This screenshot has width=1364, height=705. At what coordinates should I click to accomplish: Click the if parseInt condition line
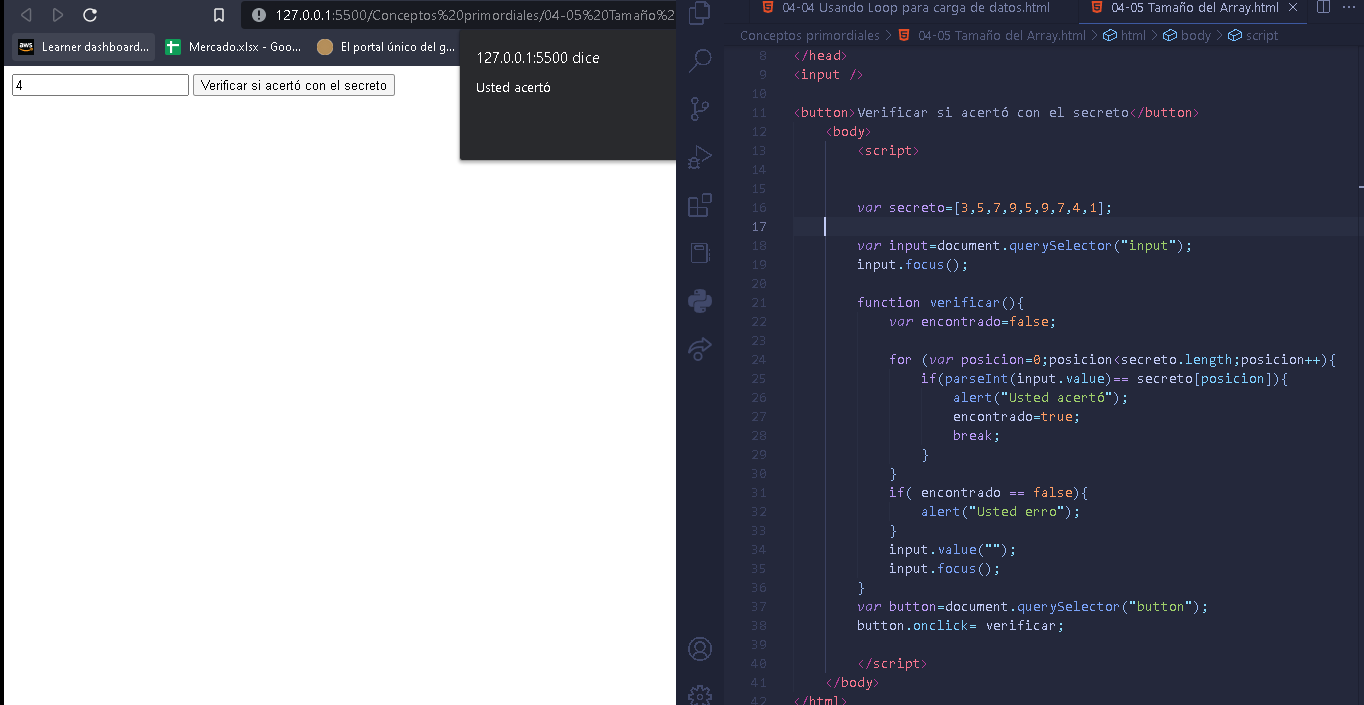pyautogui.click(x=1105, y=379)
